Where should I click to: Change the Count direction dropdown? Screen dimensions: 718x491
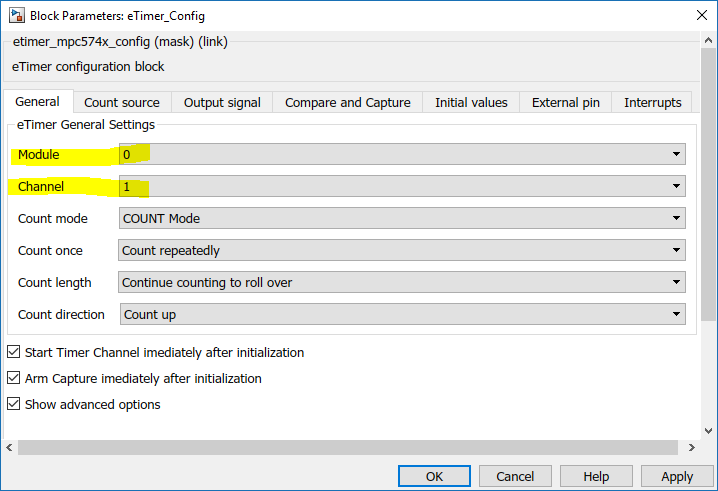[x=401, y=315]
